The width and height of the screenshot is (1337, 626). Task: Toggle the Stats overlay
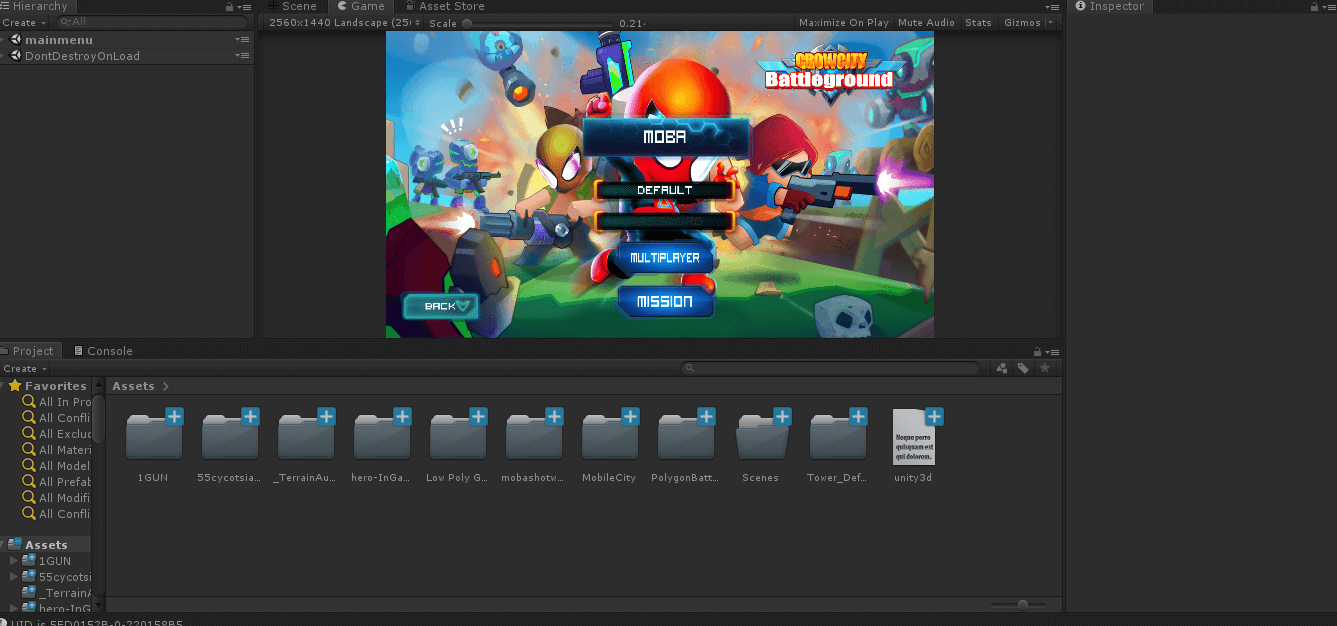(x=978, y=23)
